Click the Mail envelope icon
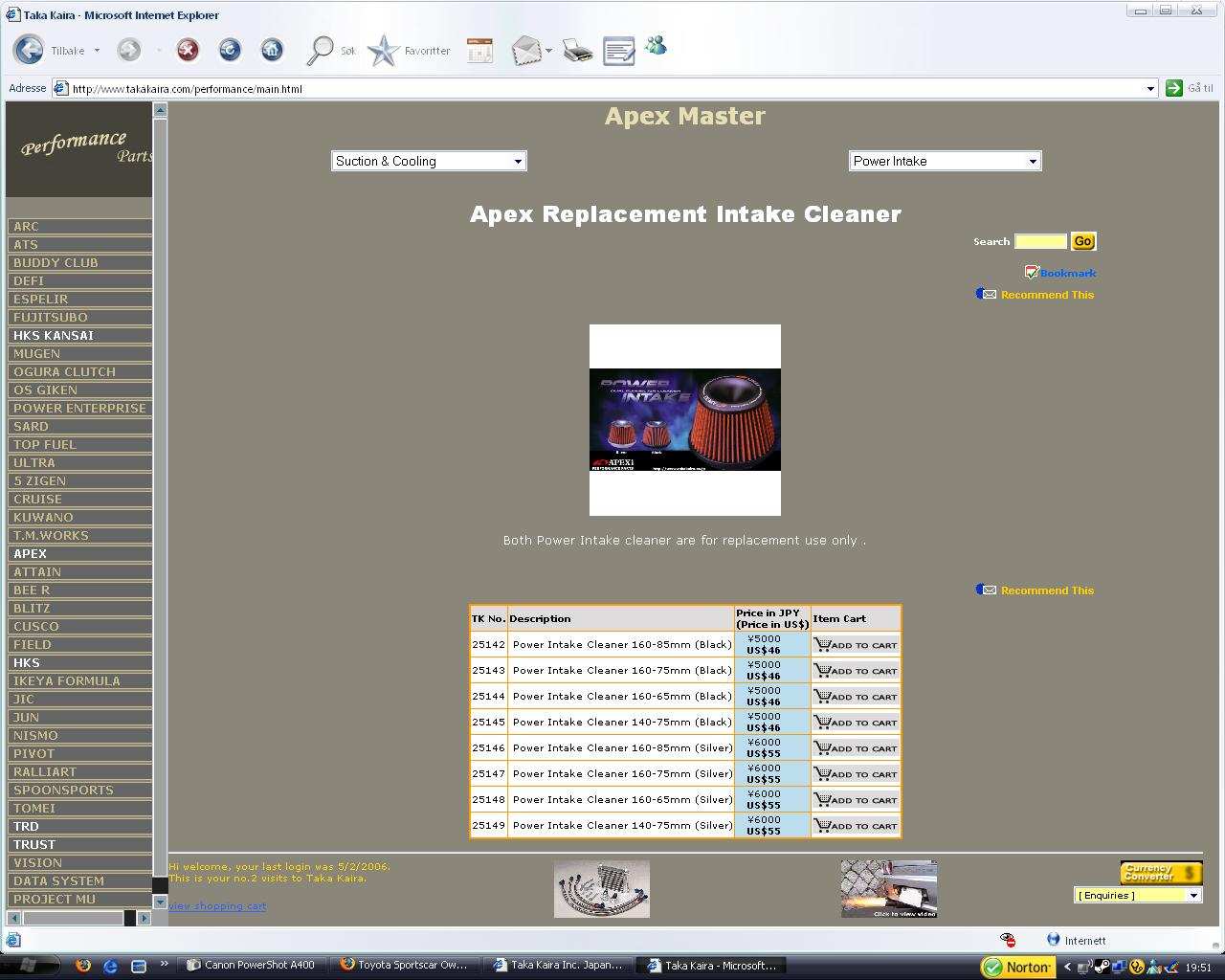The height and width of the screenshot is (980, 1225). tap(526, 51)
